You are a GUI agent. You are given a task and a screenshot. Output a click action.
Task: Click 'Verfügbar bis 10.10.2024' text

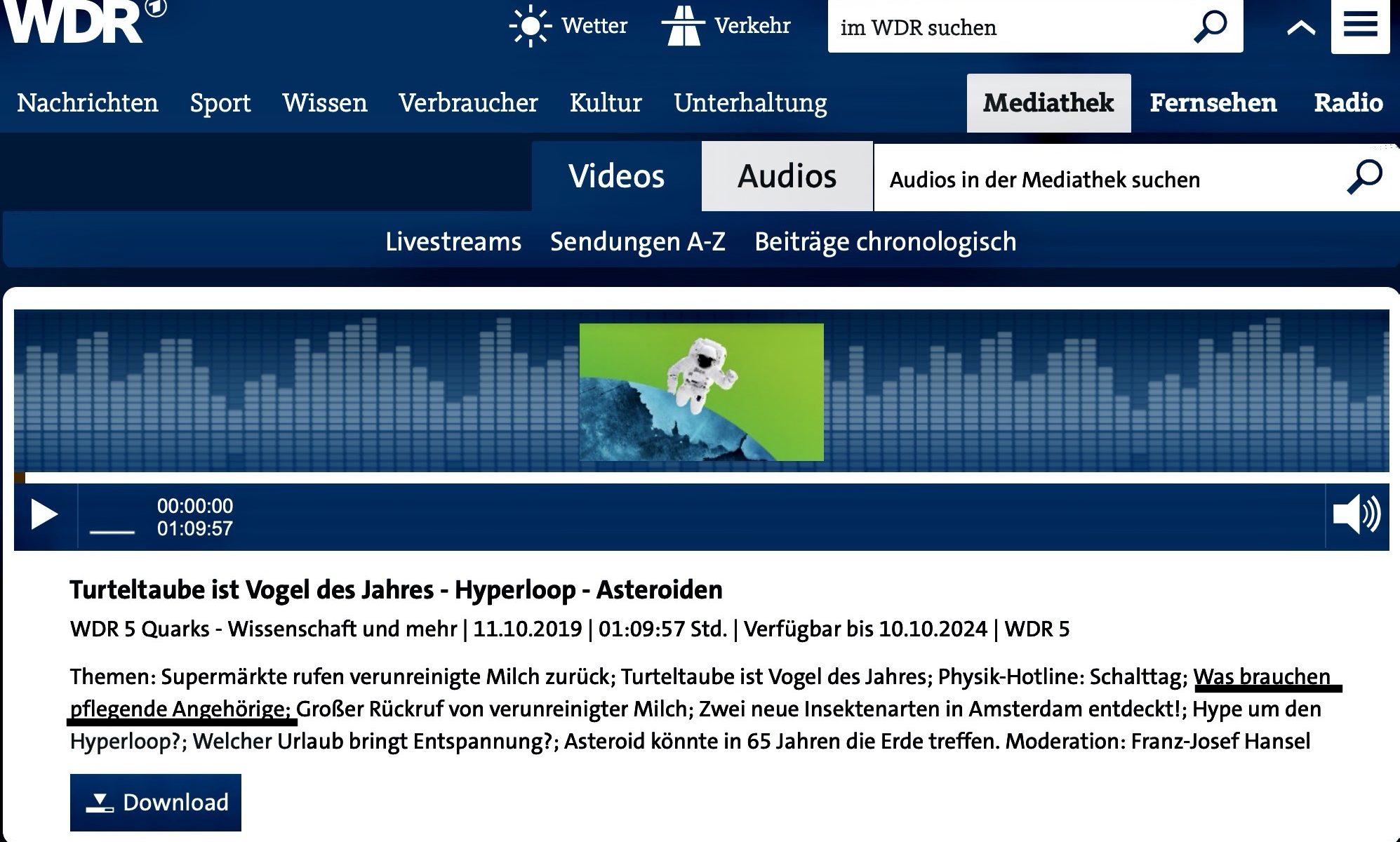[865, 629]
